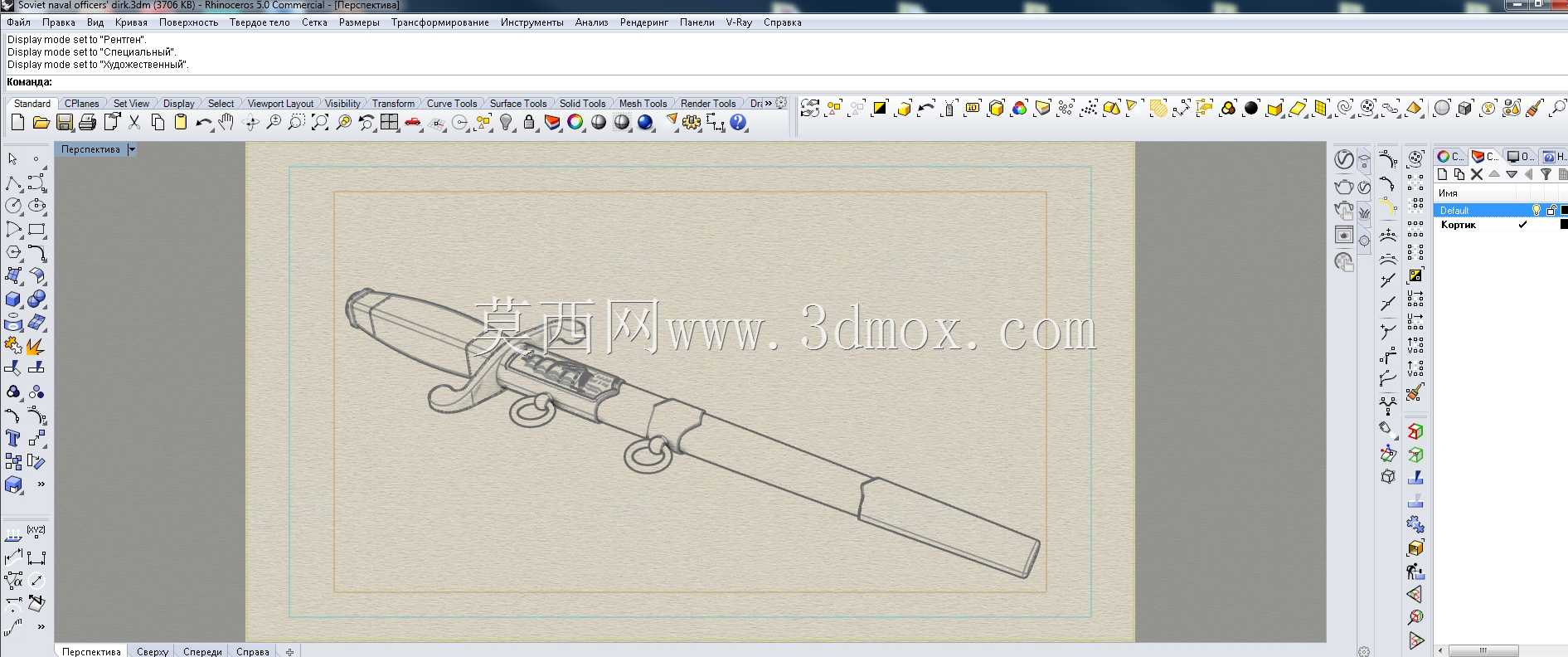This screenshot has width=1568, height=657.
Task: Save the model with floppy disk icon
Action: [65, 123]
